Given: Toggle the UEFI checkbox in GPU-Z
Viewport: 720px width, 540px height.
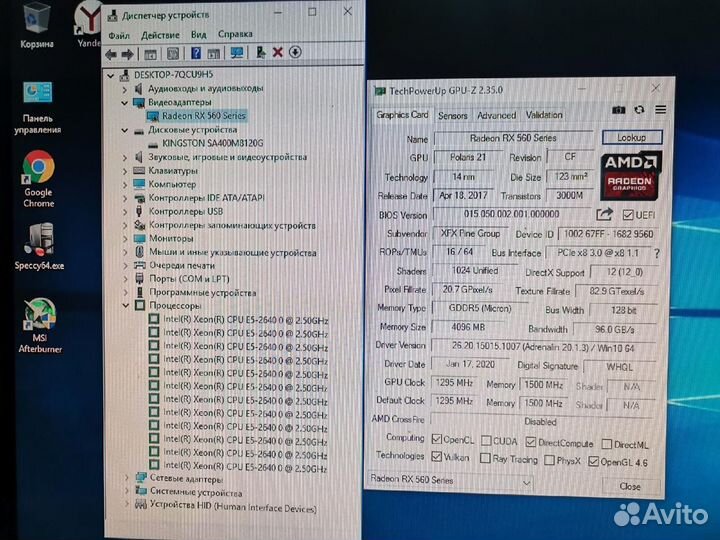Looking at the screenshot, I should (x=628, y=215).
